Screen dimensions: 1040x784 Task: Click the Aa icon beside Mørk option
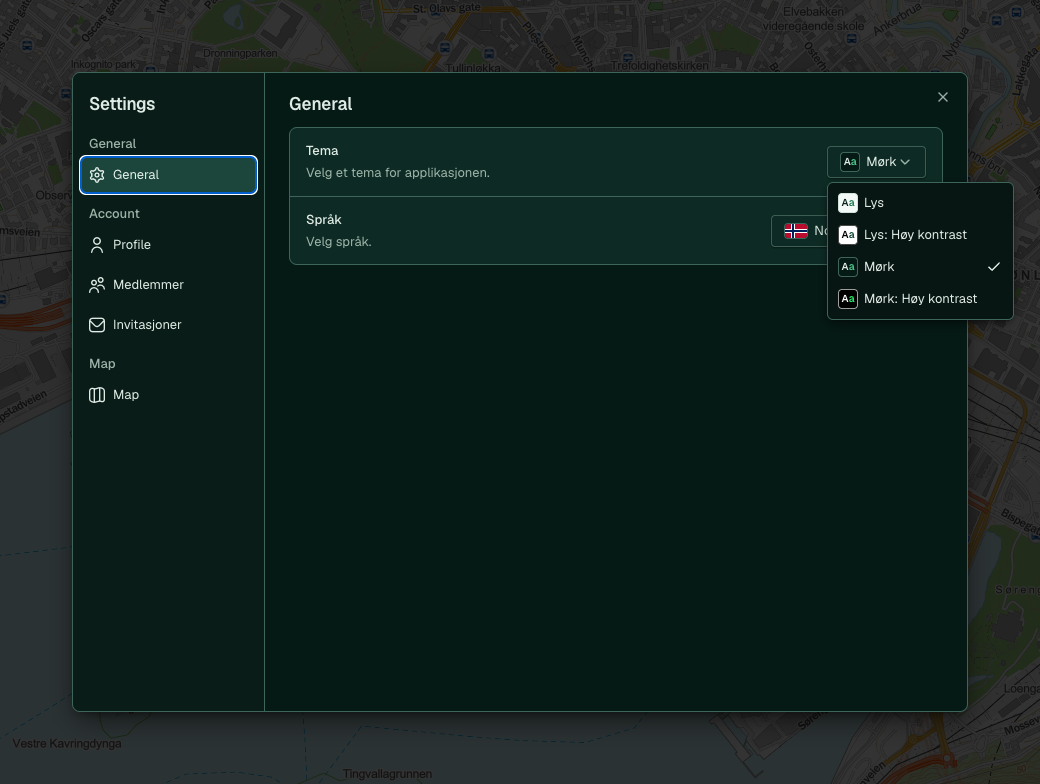[848, 267]
